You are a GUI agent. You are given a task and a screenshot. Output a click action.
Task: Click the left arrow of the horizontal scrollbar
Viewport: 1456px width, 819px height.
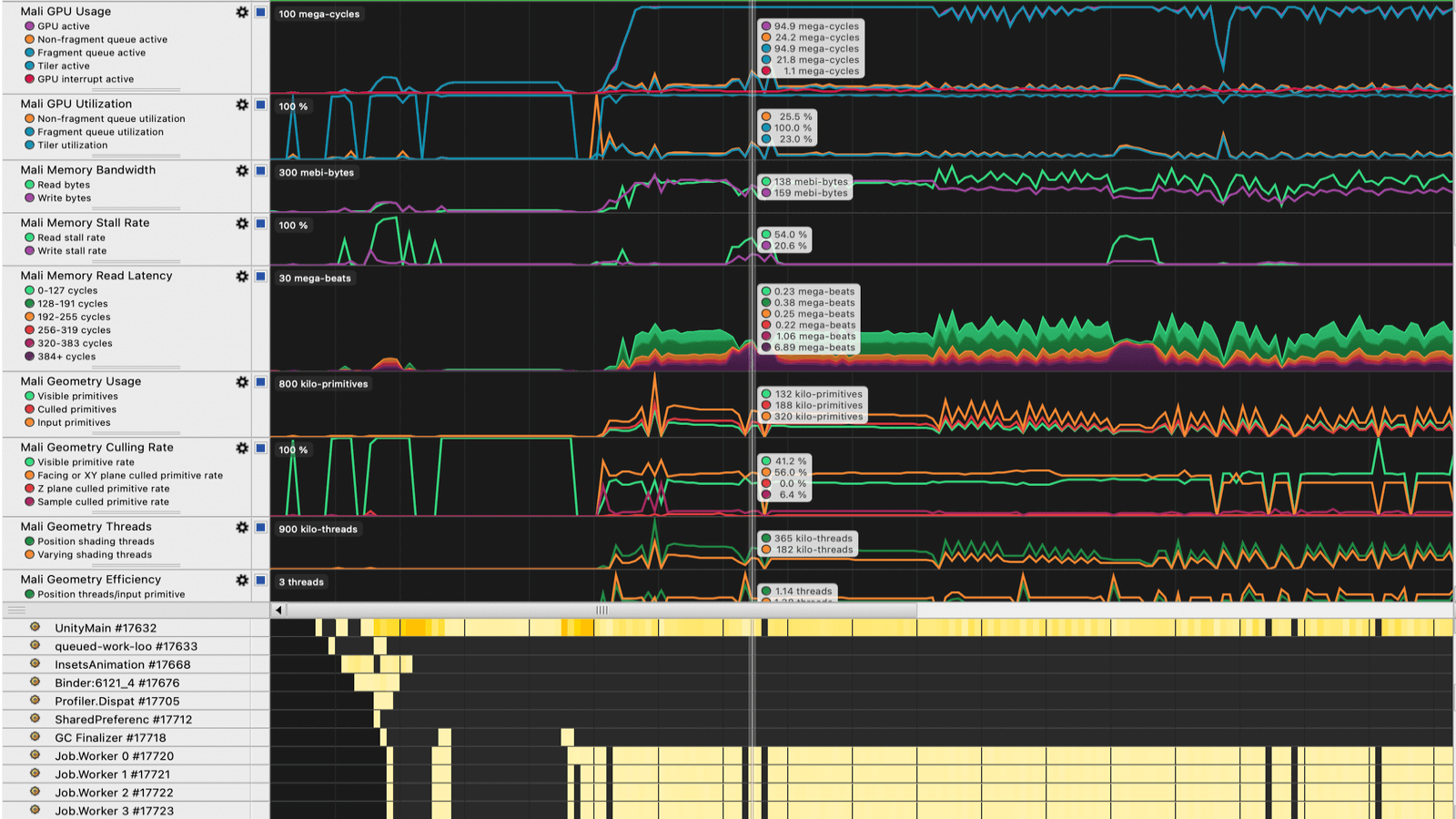pyautogui.click(x=278, y=610)
